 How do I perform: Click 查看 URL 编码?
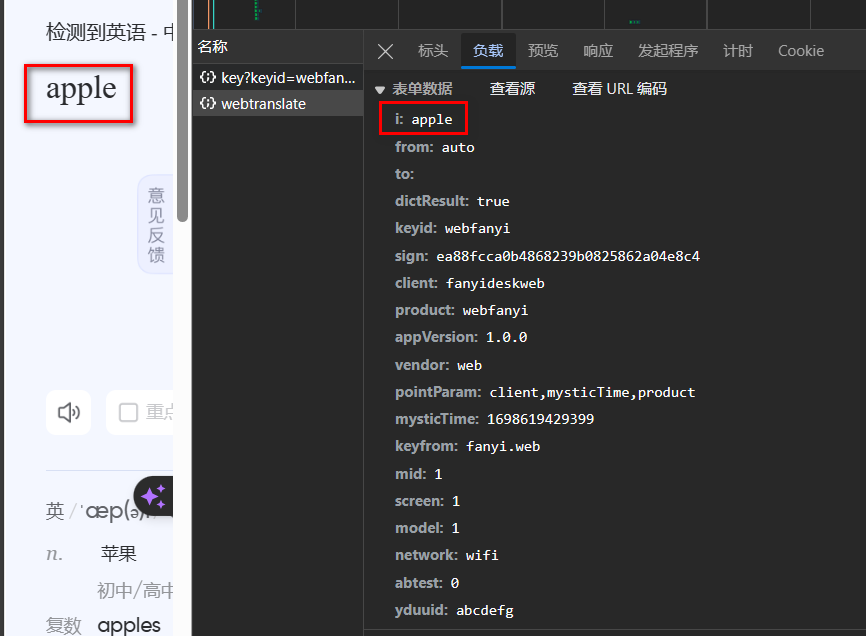[x=619, y=89]
